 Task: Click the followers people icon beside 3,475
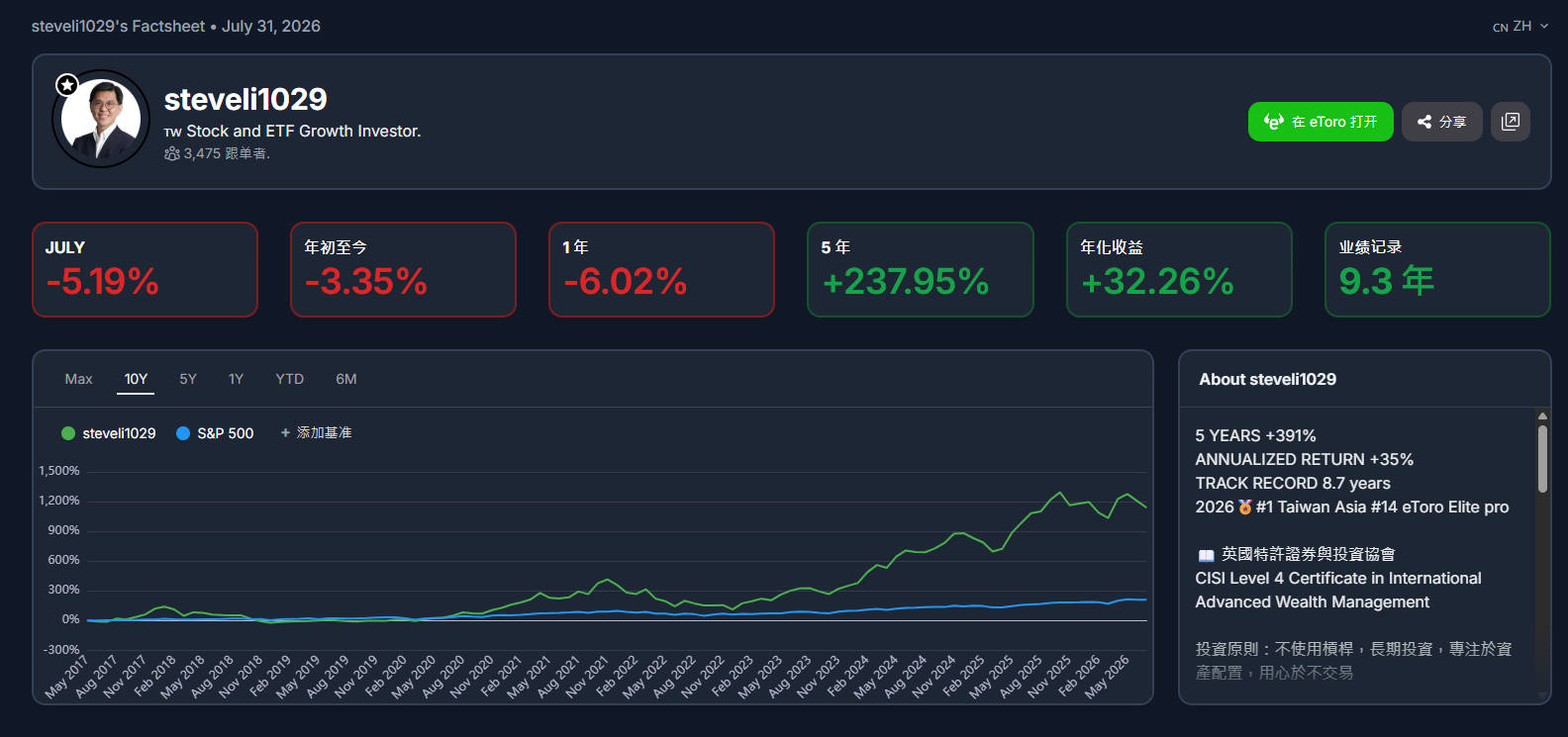[x=172, y=153]
